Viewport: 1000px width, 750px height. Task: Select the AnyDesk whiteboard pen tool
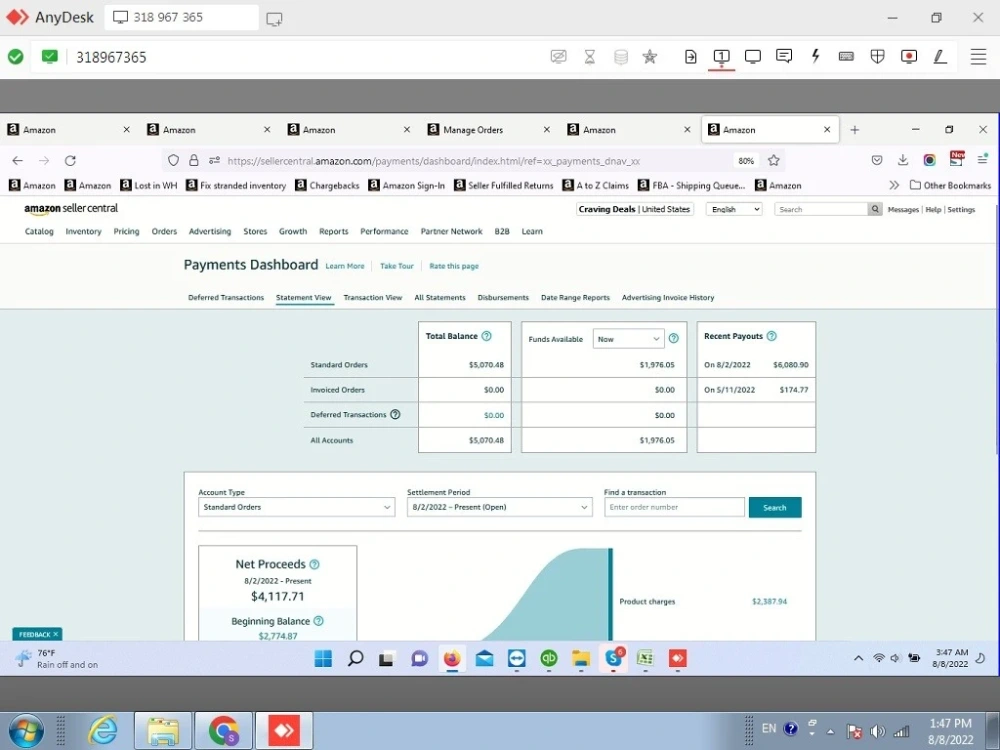click(x=940, y=56)
